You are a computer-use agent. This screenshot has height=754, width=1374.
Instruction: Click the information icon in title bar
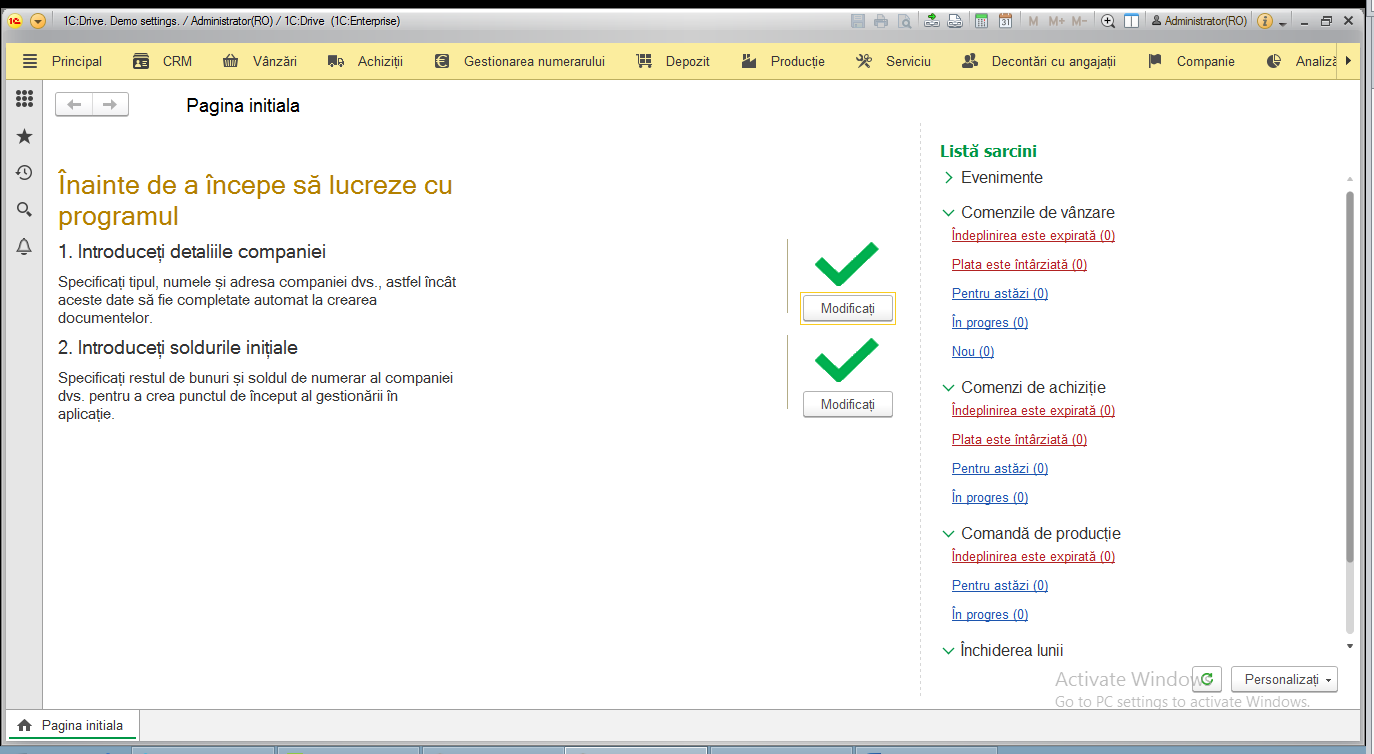tap(1265, 20)
